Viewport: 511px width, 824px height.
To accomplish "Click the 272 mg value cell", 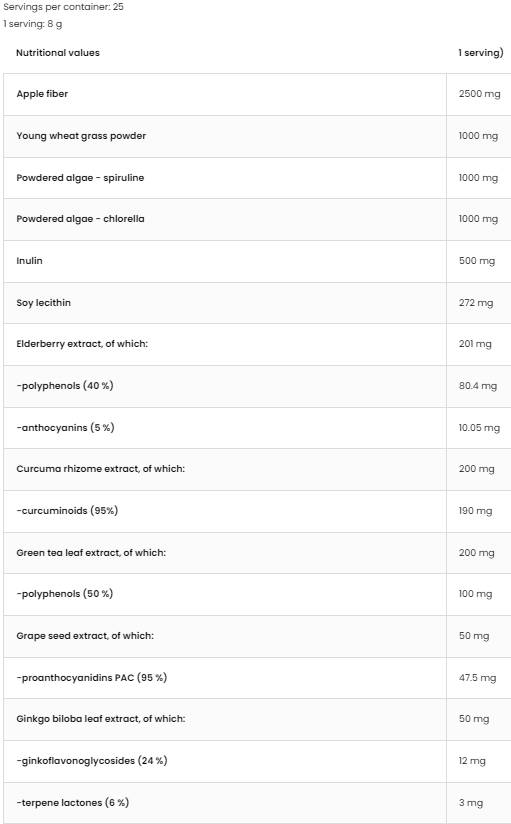I will click(478, 303).
